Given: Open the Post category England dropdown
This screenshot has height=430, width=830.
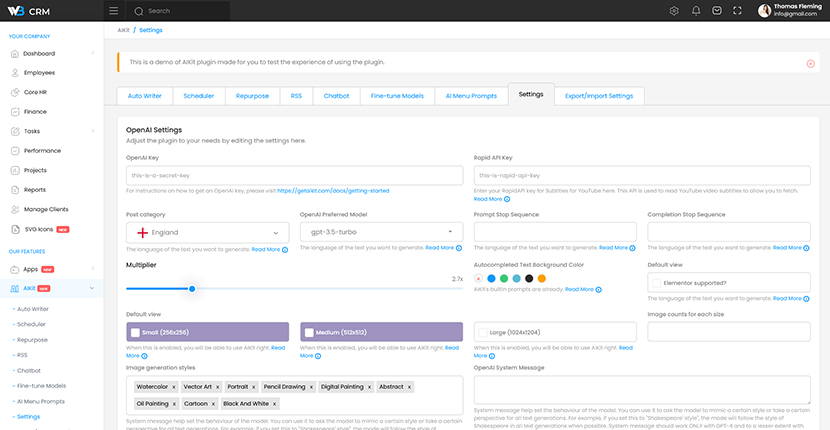Looking at the screenshot, I should pyautogui.click(x=208, y=232).
